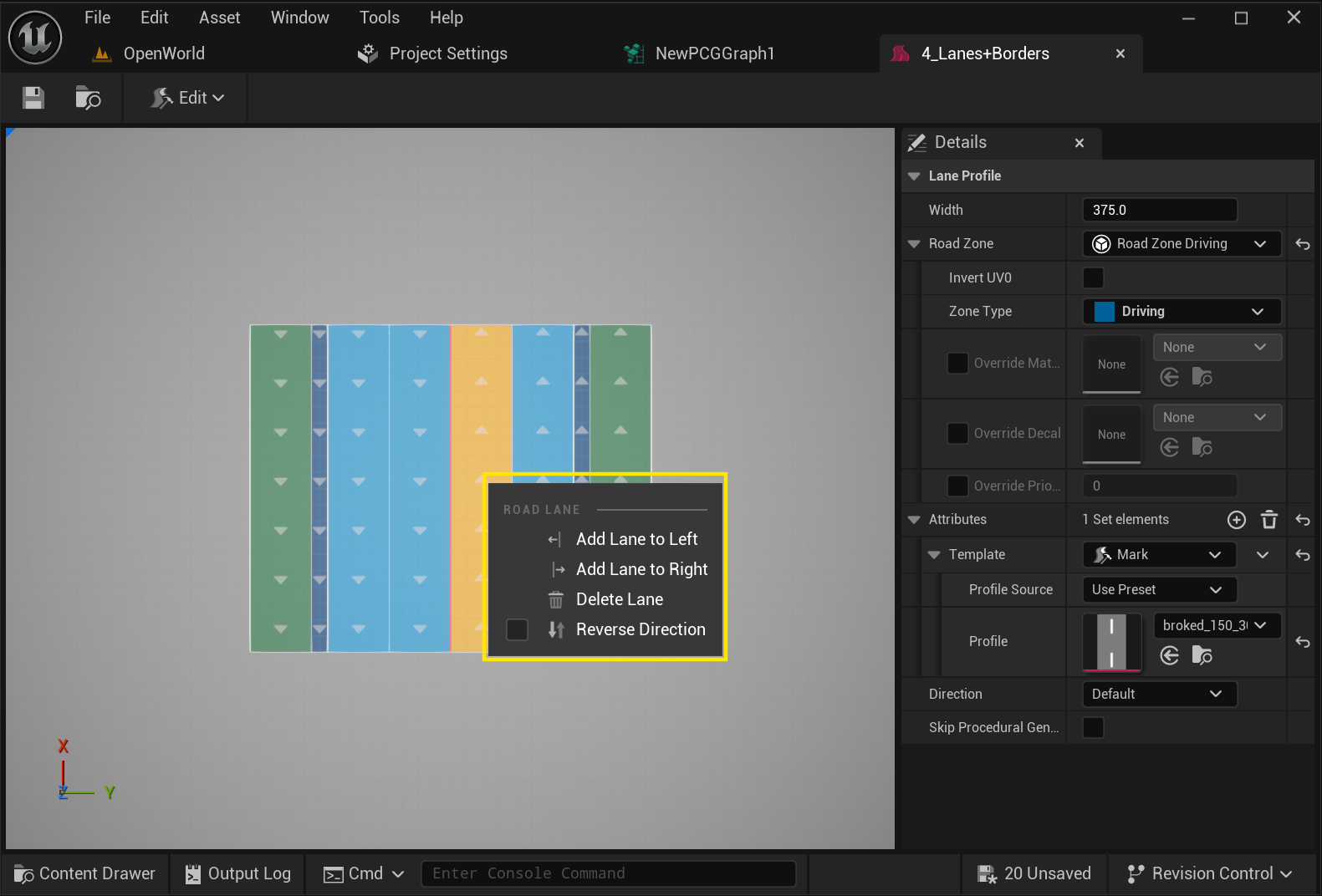Reset Attributes to default value
The image size is (1322, 896).
pos(1302,520)
